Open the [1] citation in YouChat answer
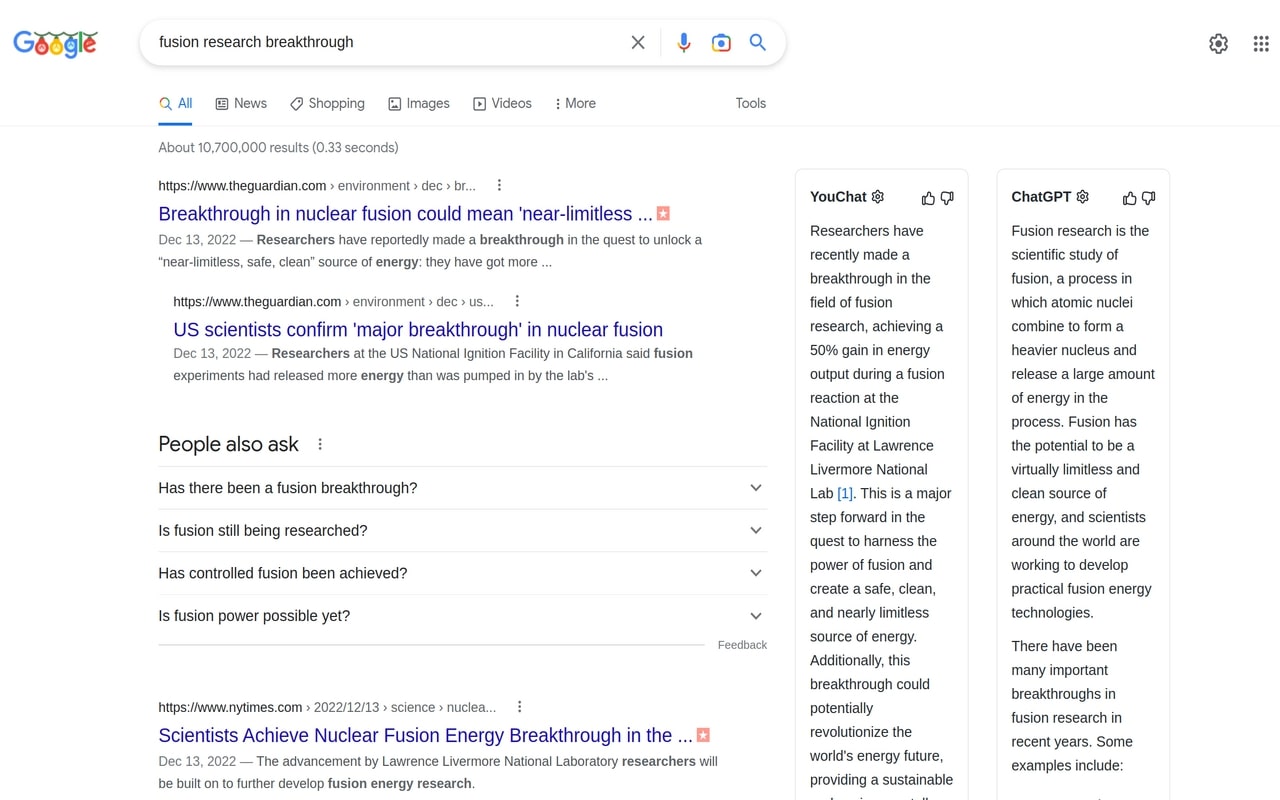The height and width of the screenshot is (800, 1280). coord(845,493)
